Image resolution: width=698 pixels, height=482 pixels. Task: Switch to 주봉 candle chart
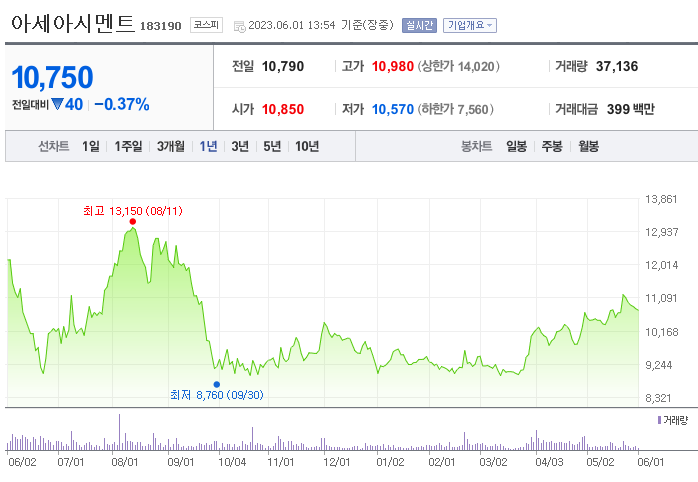coord(552,146)
